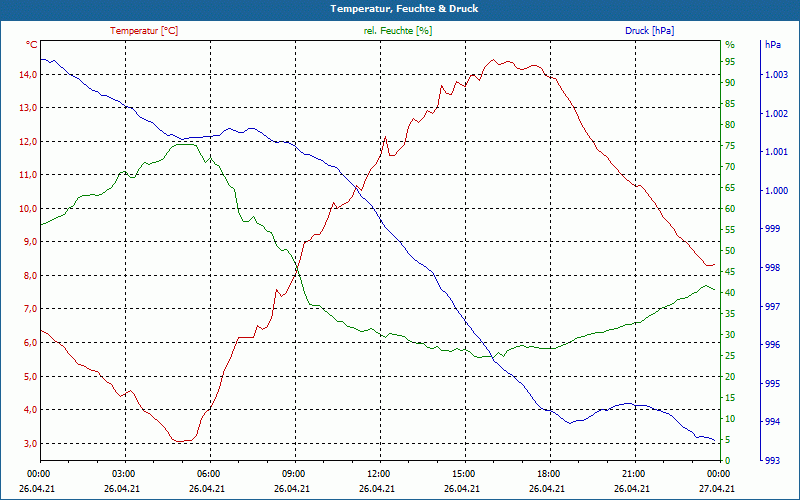
Task: Click the green 60 humidity axis value
Action: (730, 209)
